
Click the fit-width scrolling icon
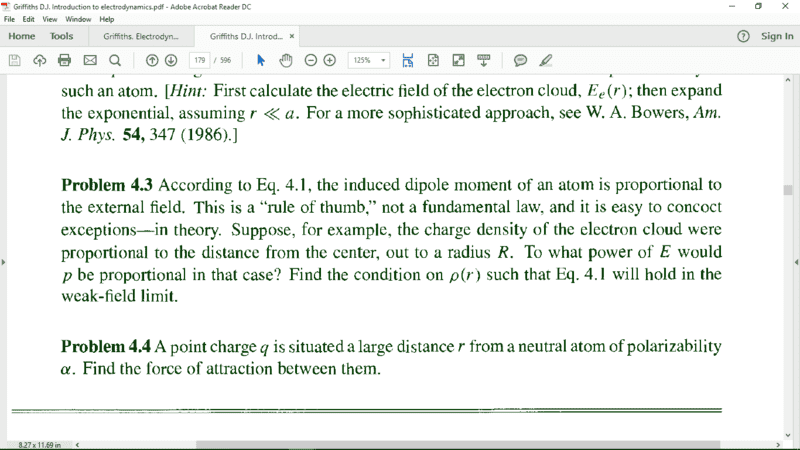point(408,60)
